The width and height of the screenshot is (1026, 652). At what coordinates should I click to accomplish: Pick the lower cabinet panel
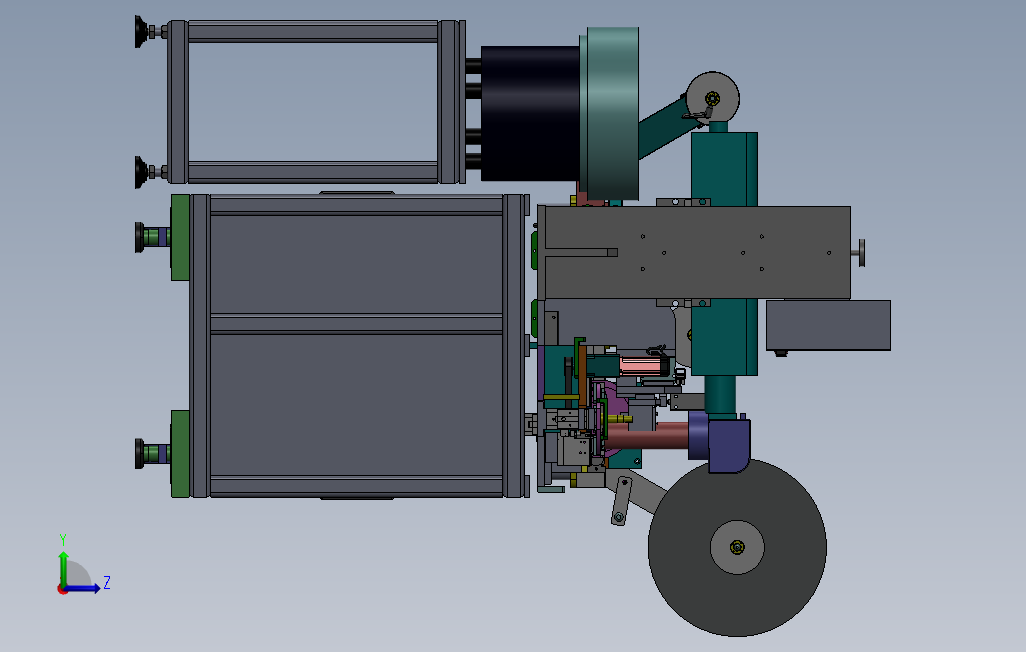pos(357,405)
